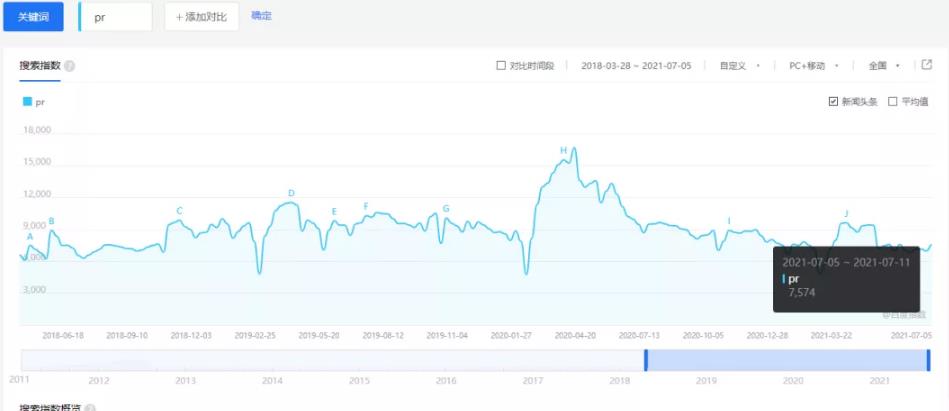This screenshot has height=411, width=949.
Task: Click the help icon beside 搜索指数
Action: [x=70, y=66]
